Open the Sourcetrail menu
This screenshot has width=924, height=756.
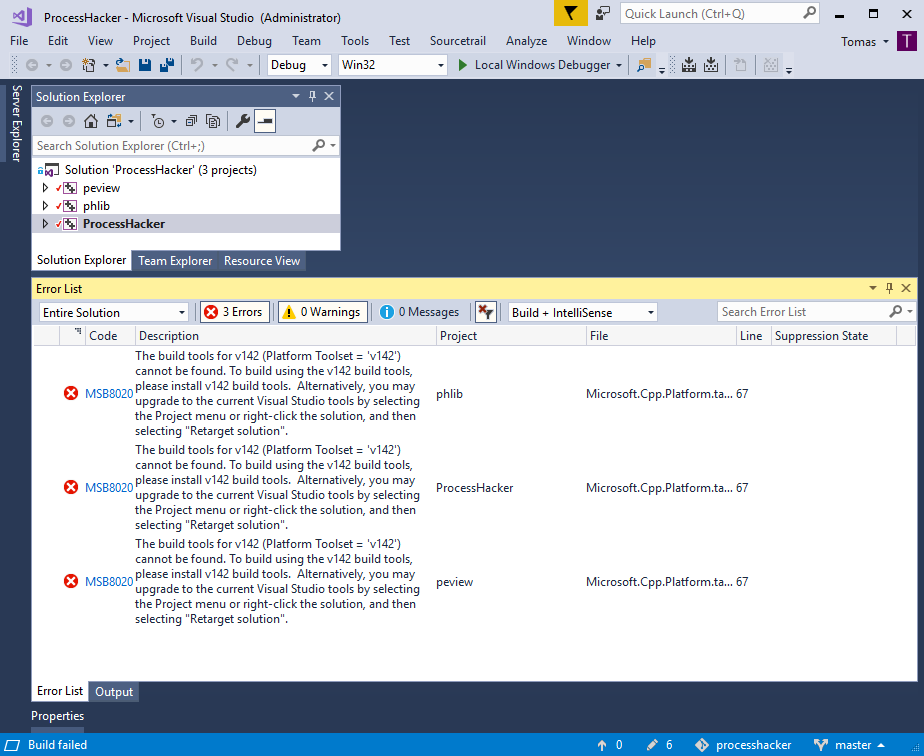click(x=458, y=41)
